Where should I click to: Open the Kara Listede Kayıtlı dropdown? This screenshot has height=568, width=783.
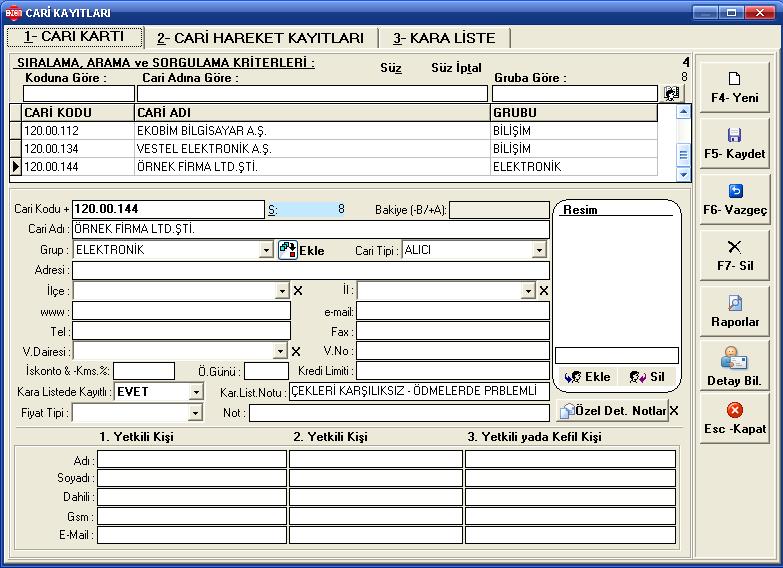196,392
